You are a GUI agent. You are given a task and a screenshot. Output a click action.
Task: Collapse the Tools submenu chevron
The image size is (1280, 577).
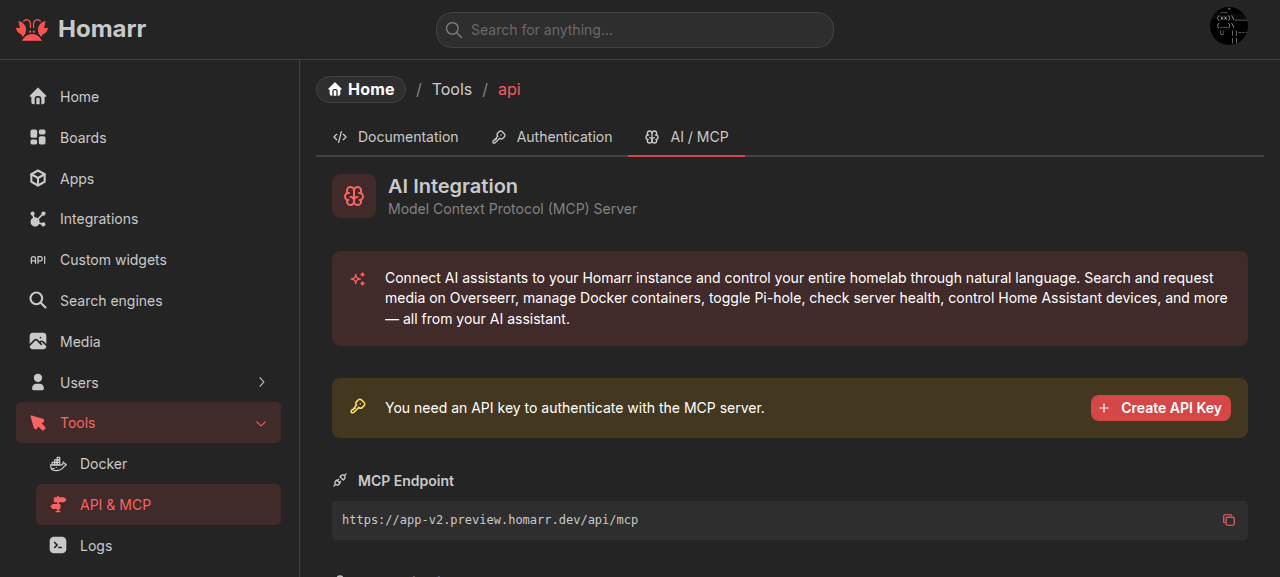click(x=262, y=423)
